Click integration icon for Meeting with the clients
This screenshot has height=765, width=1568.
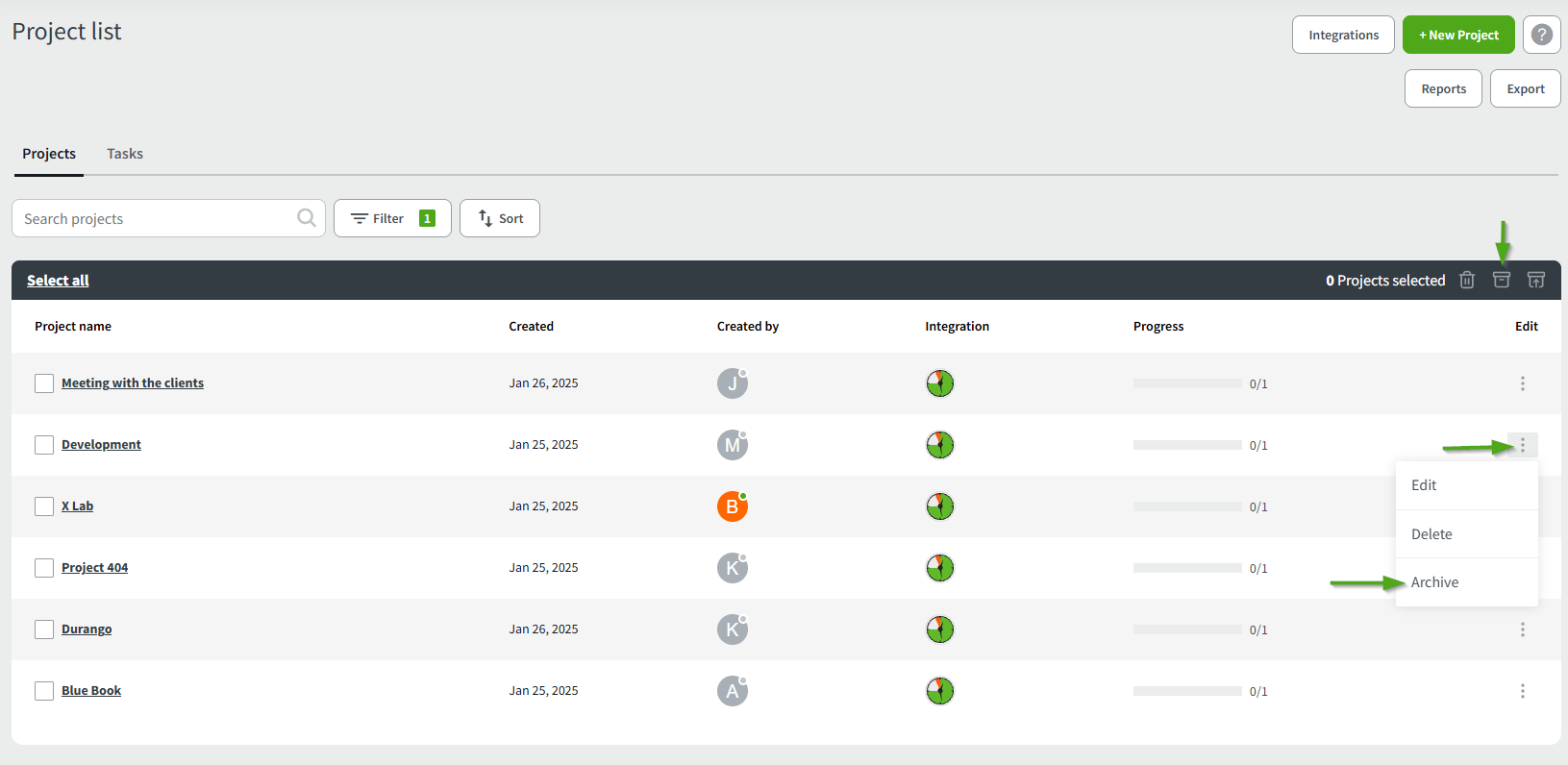[939, 383]
